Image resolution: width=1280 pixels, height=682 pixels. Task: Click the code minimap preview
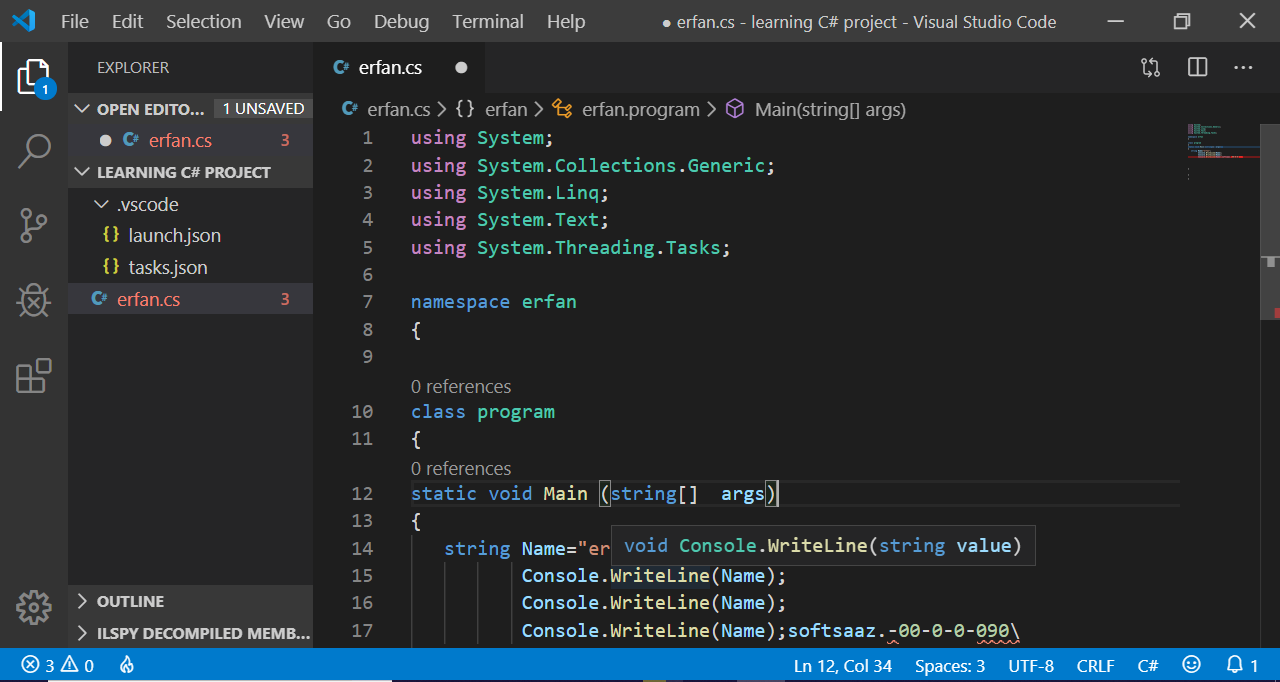click(1222, 150)
